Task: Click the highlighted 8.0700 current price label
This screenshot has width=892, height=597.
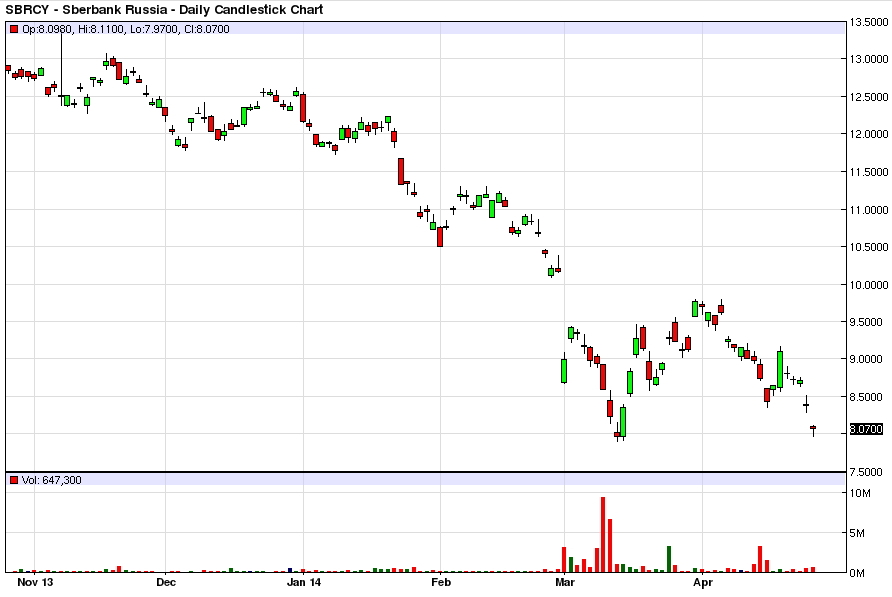Action: pos(866,429)
